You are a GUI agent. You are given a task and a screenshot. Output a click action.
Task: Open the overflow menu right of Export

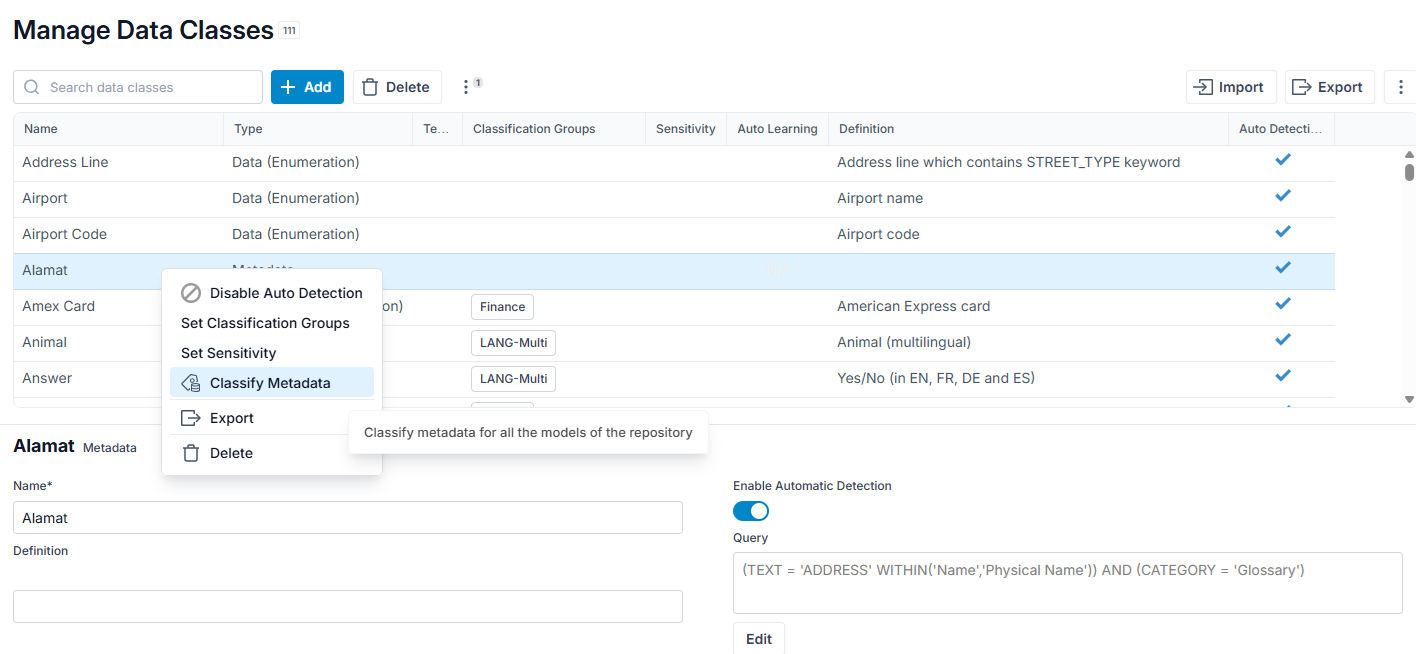pyautogui.click(x=1400, y=87)
